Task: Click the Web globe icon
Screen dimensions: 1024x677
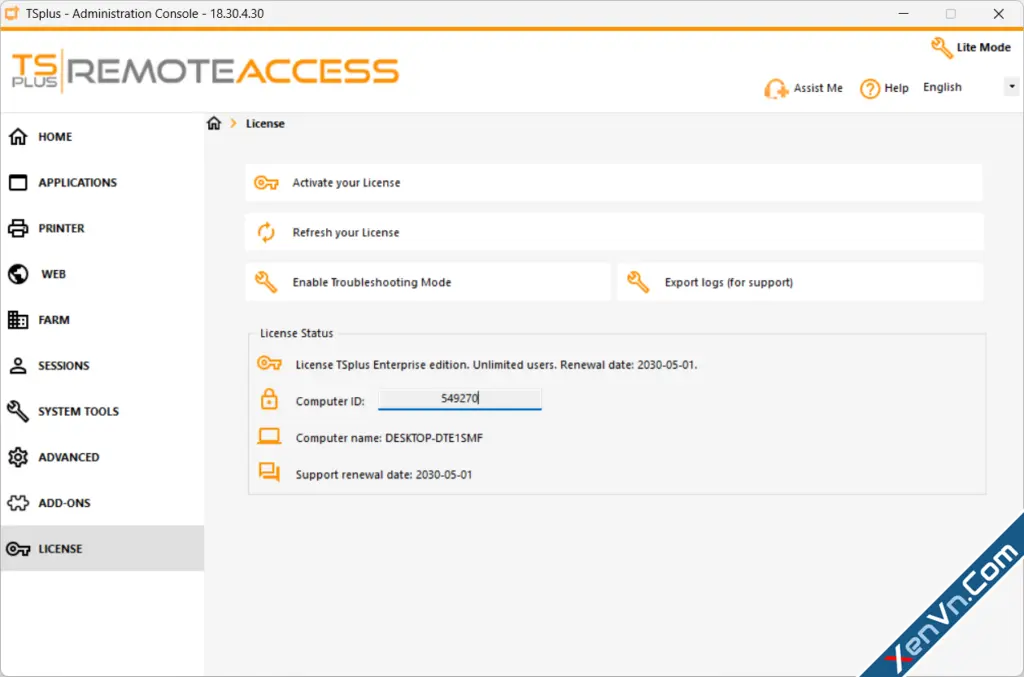Action: [18, 274]
